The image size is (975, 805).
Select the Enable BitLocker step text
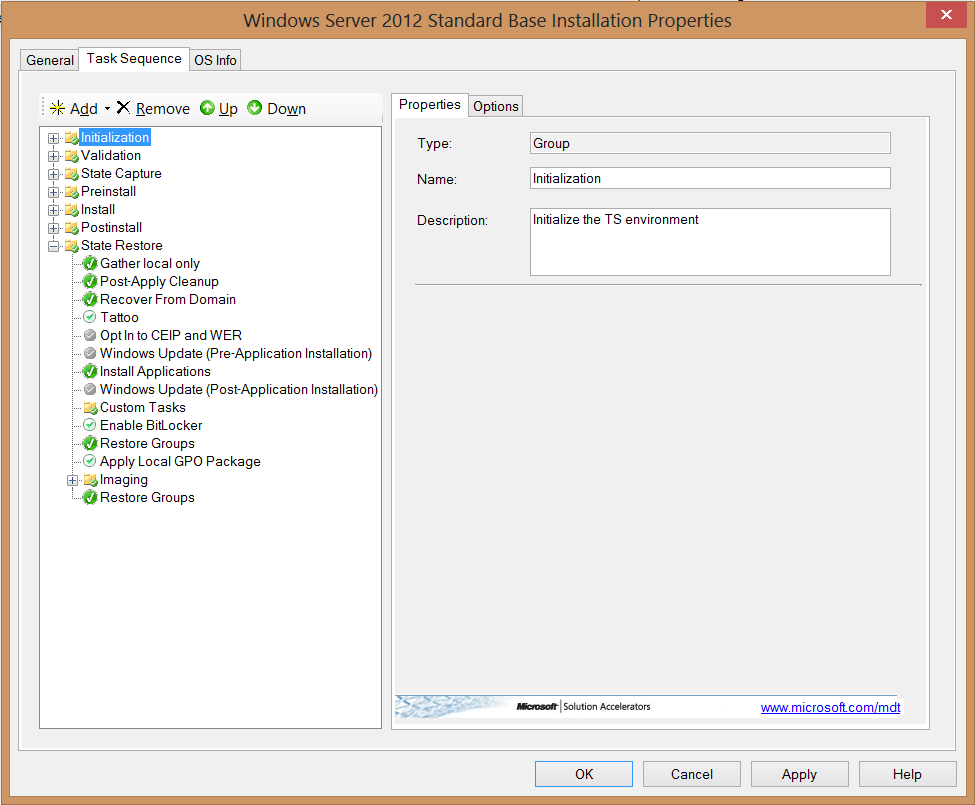pos(151,426)
